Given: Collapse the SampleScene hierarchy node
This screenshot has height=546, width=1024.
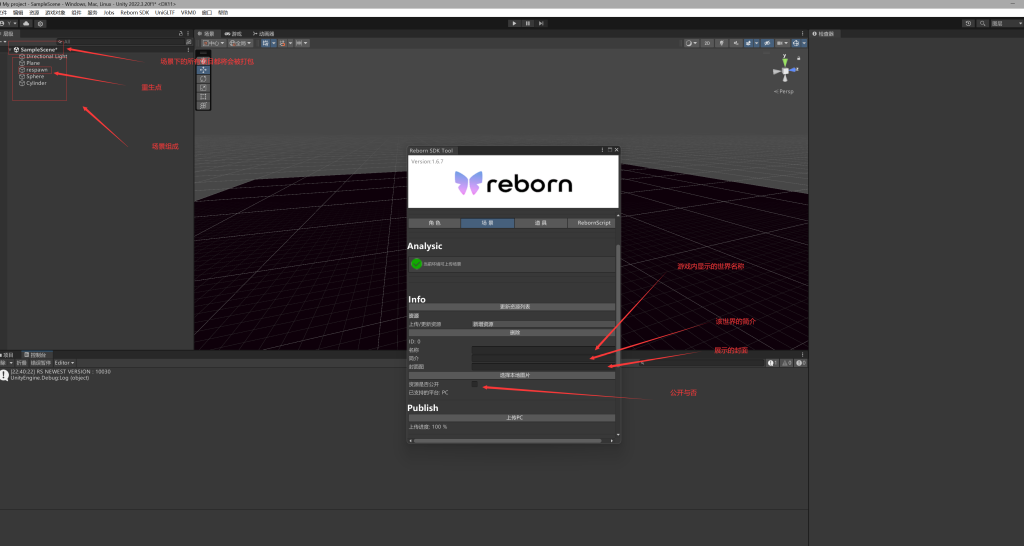Looking at the screenshot, I should 10,49.
